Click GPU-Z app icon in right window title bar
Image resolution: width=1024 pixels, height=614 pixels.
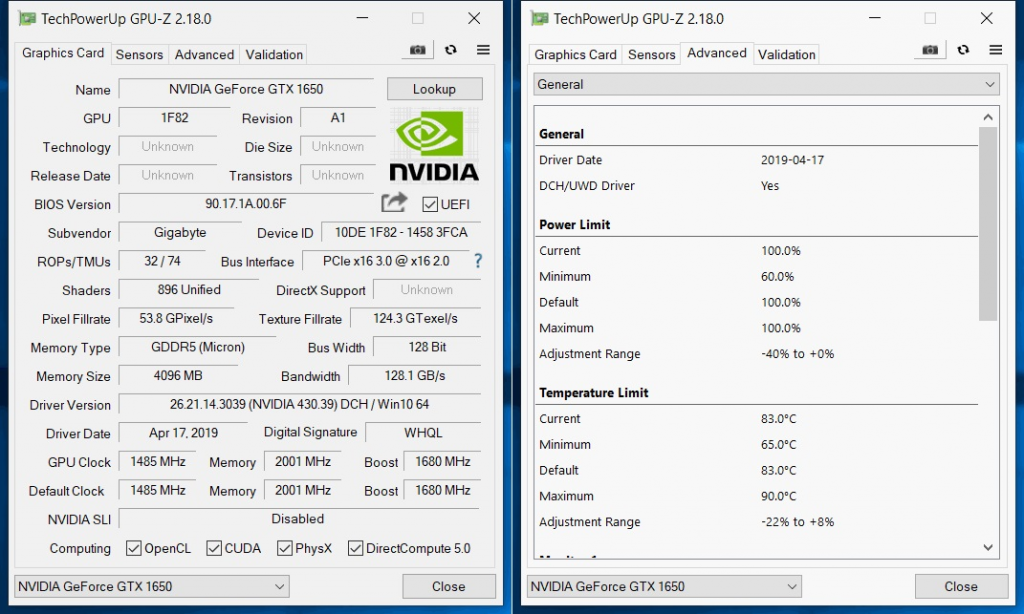pos(539,18)
